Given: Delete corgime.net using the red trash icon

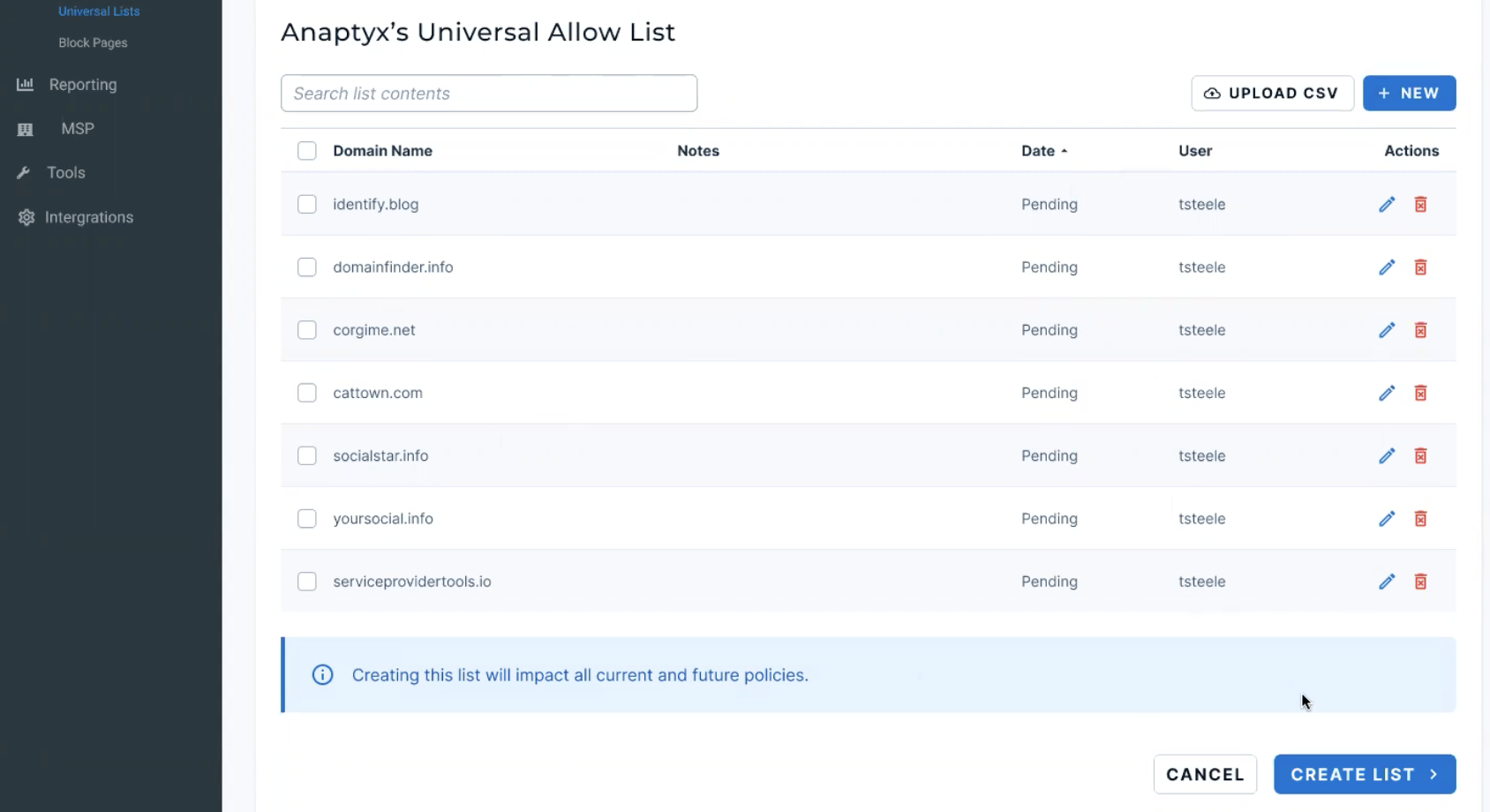Looking at the screenshot, I should coord(1421,330).
